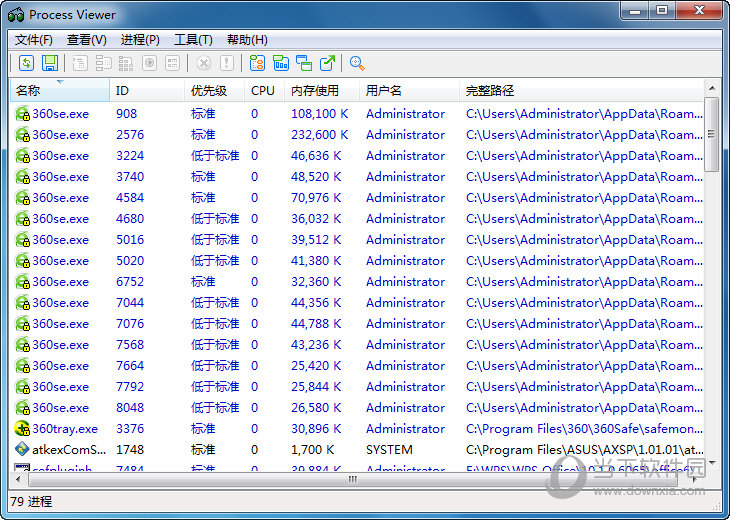Click the orange process tree toolbar icon

click(x=257, y=63)
